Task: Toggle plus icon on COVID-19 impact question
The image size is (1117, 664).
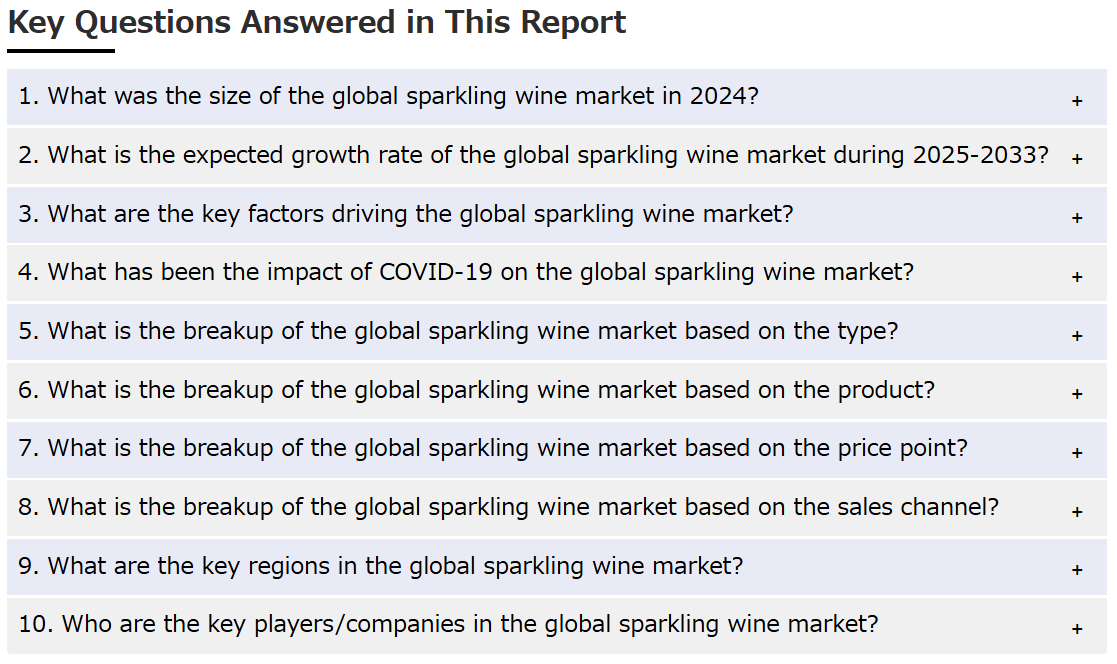Action: [1076, 276]
